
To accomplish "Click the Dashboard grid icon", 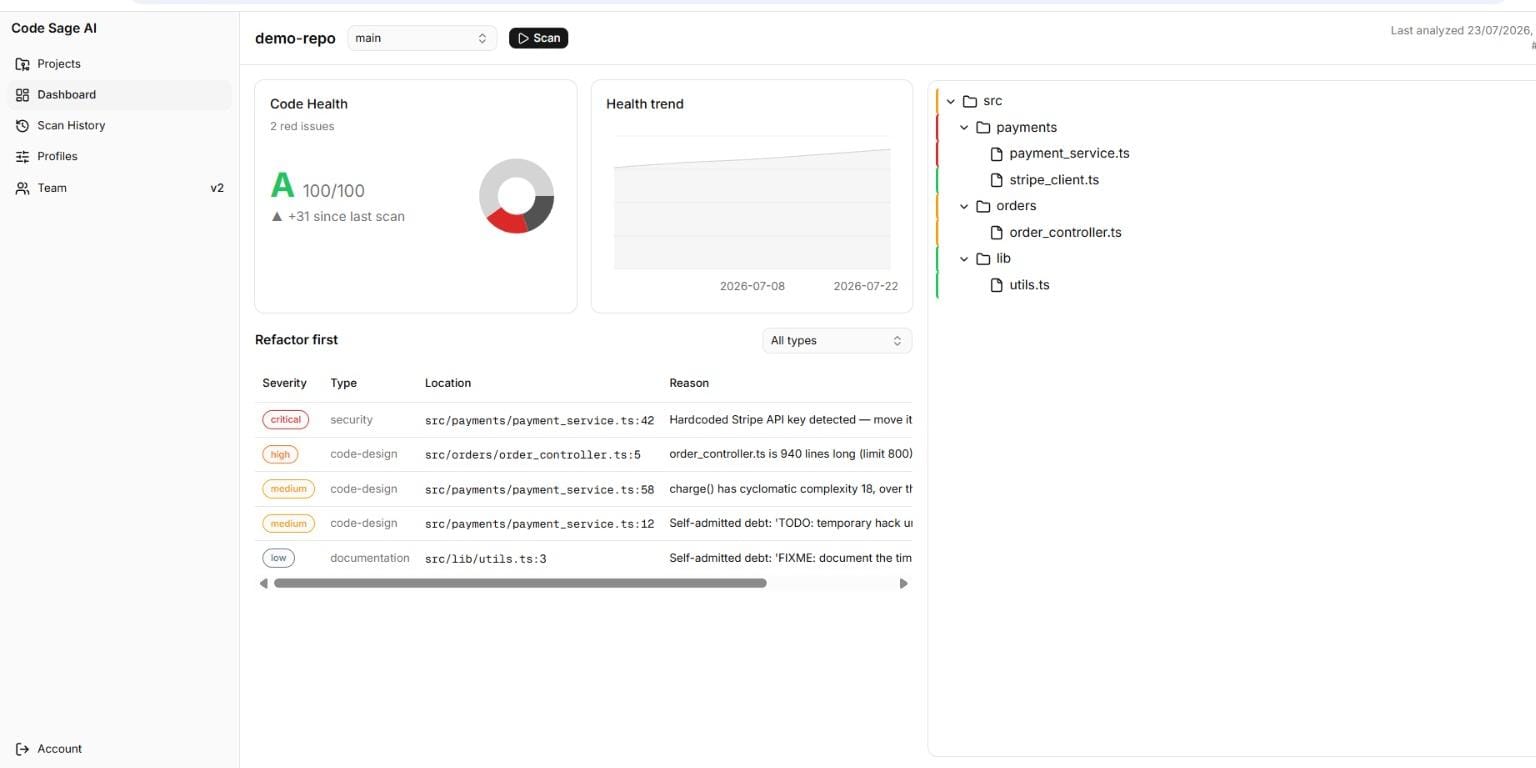I will (22, 95).
